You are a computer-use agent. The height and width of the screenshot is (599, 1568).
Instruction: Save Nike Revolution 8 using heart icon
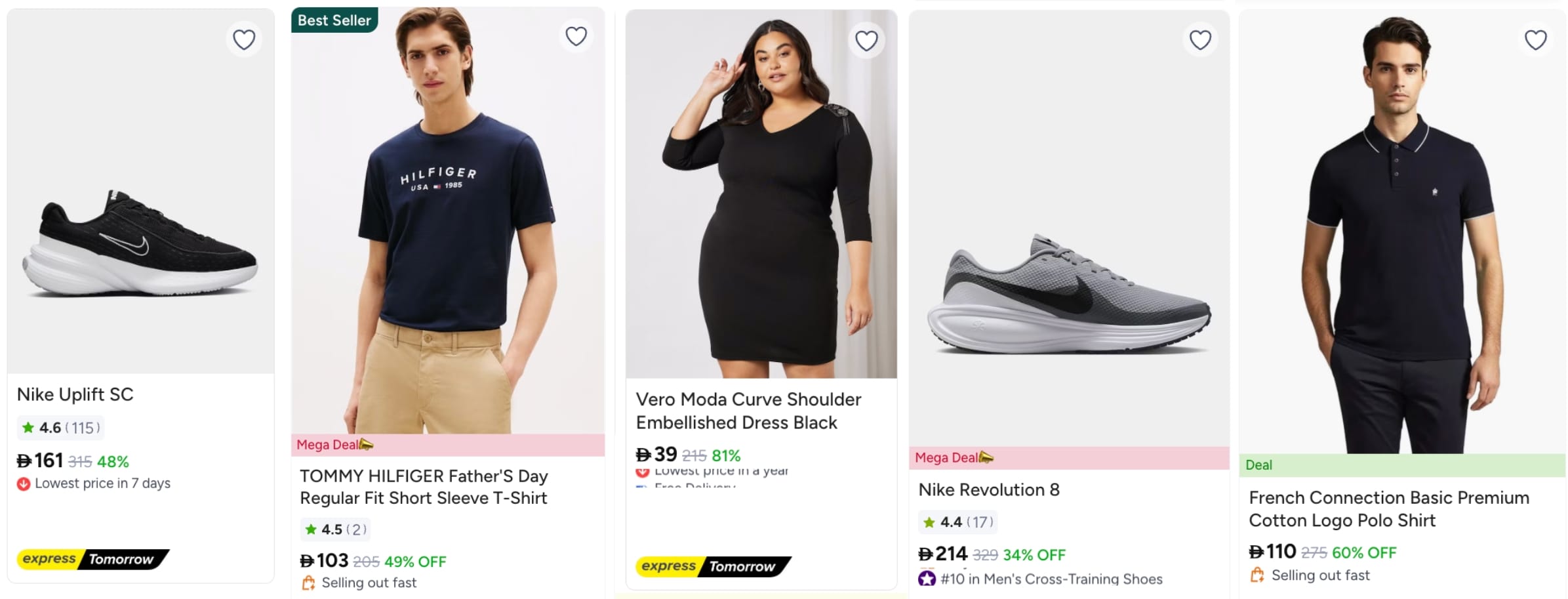[x=1200, y=40]
